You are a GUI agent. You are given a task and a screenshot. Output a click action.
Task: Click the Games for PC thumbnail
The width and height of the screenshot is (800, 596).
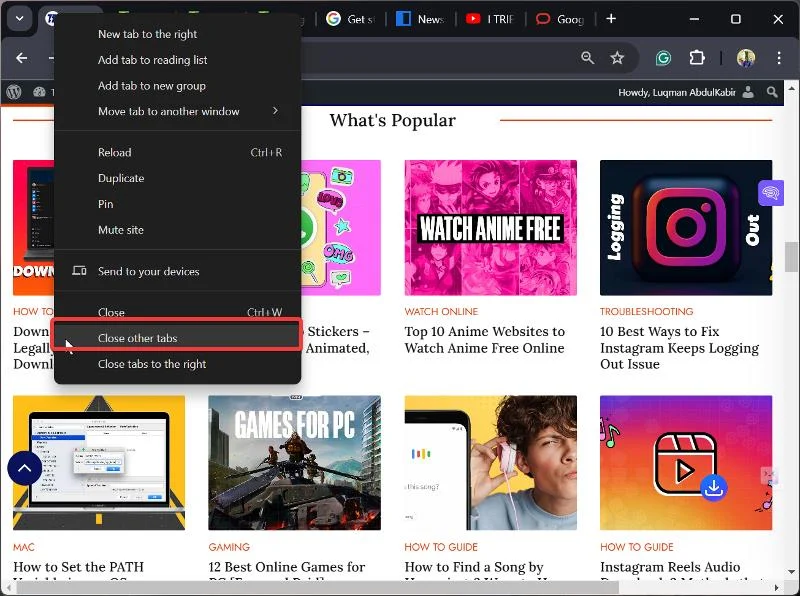294,460
